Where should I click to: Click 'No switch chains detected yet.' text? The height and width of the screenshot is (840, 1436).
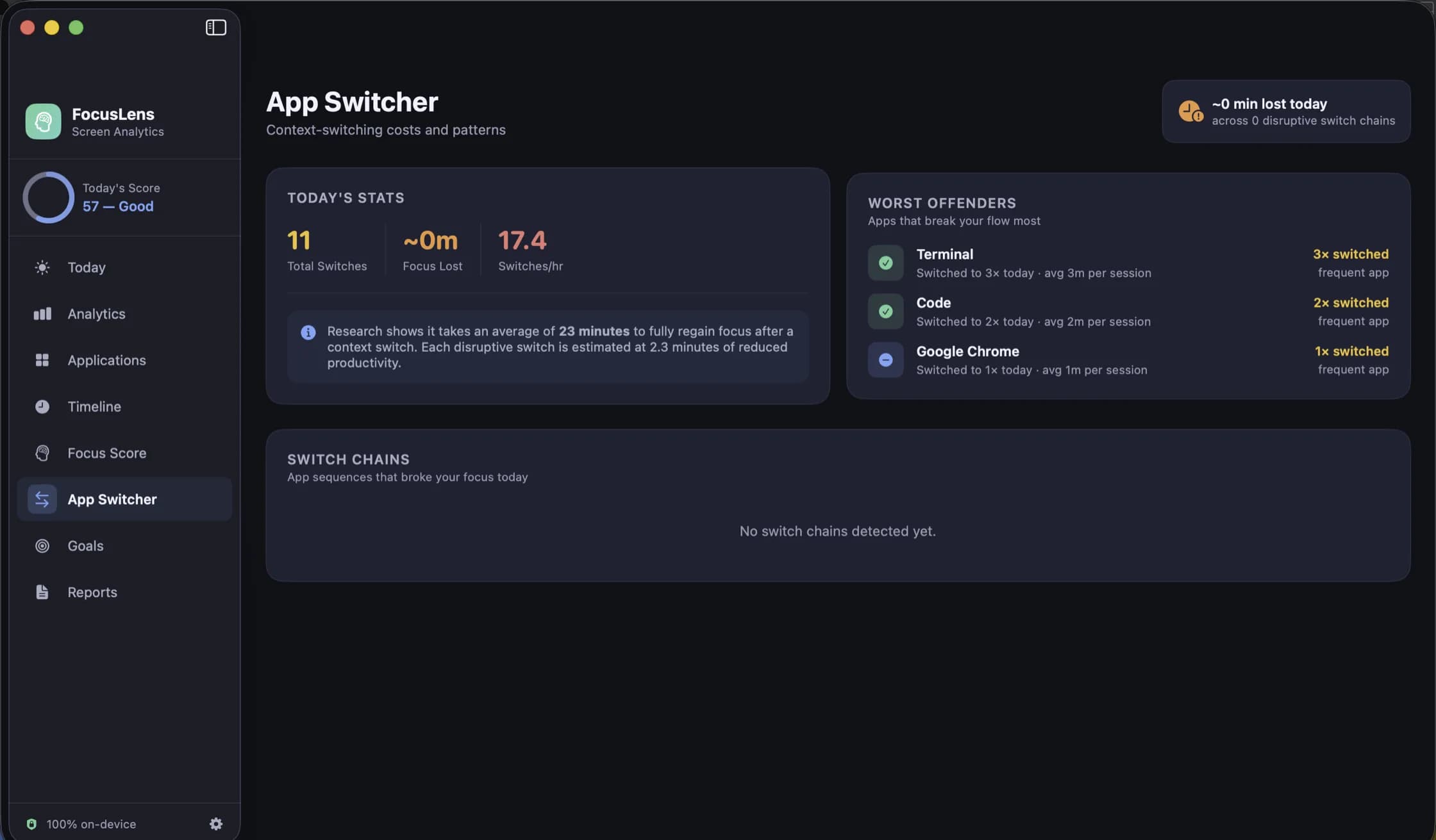click(838, 531)
